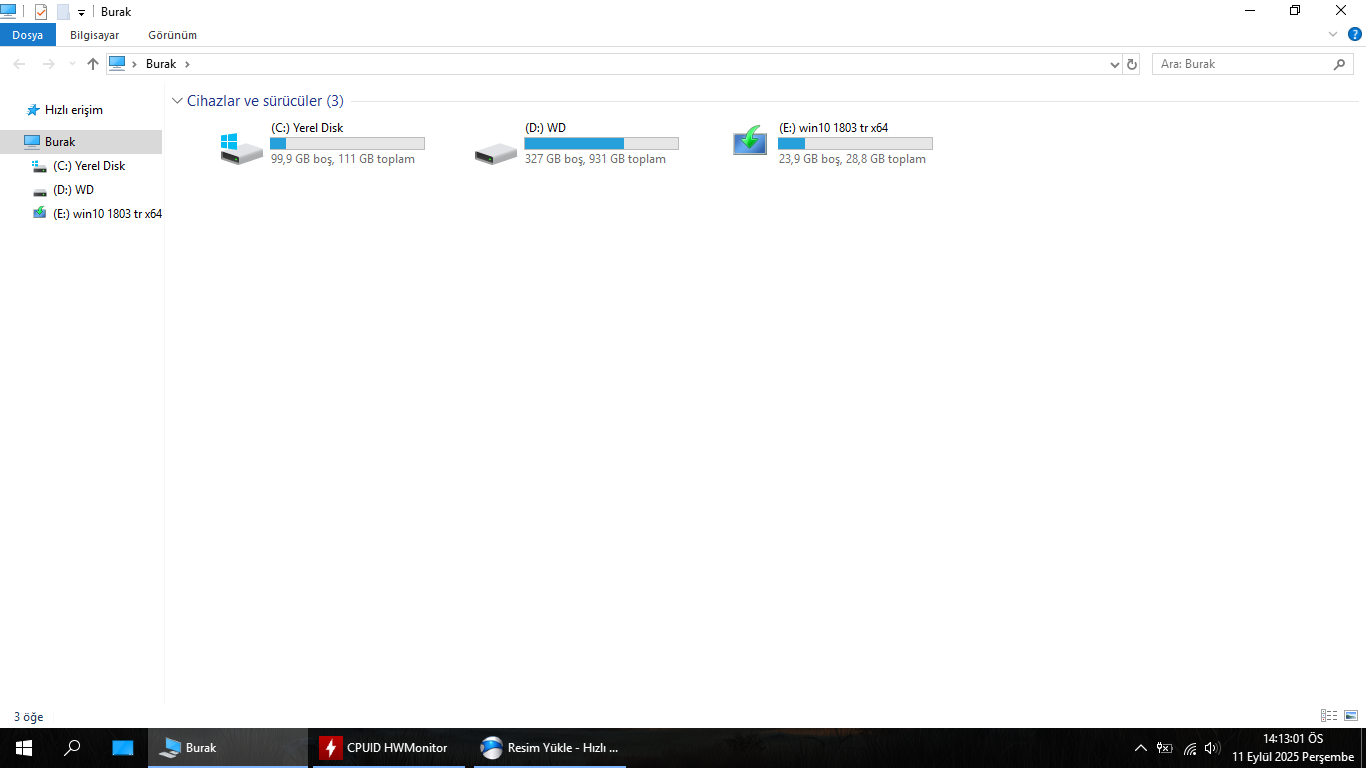
Task: Go up one level with the up arrow
Action: tap(93, 64)
